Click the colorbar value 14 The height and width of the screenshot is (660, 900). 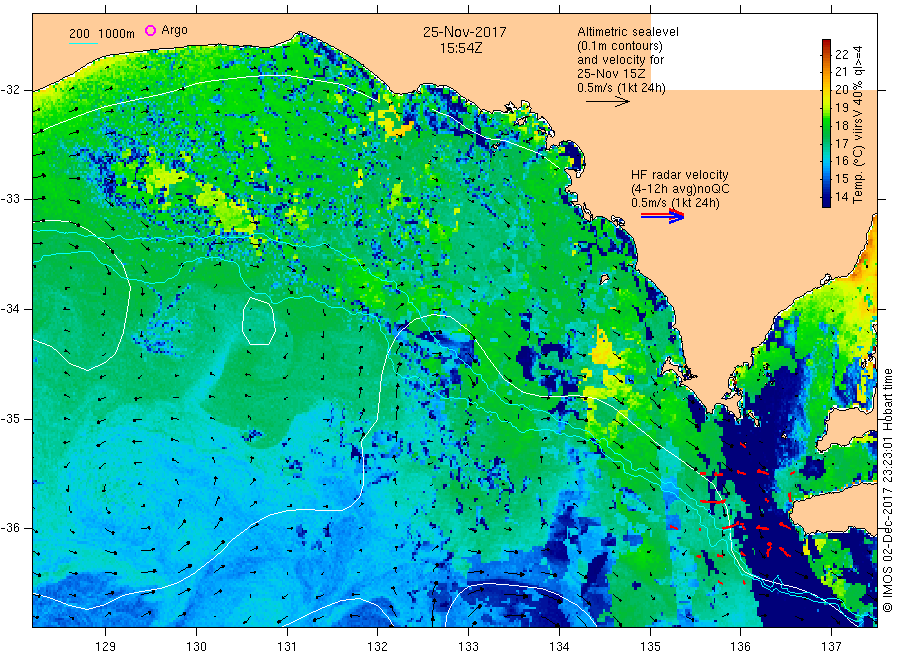[x=841, y=196]
